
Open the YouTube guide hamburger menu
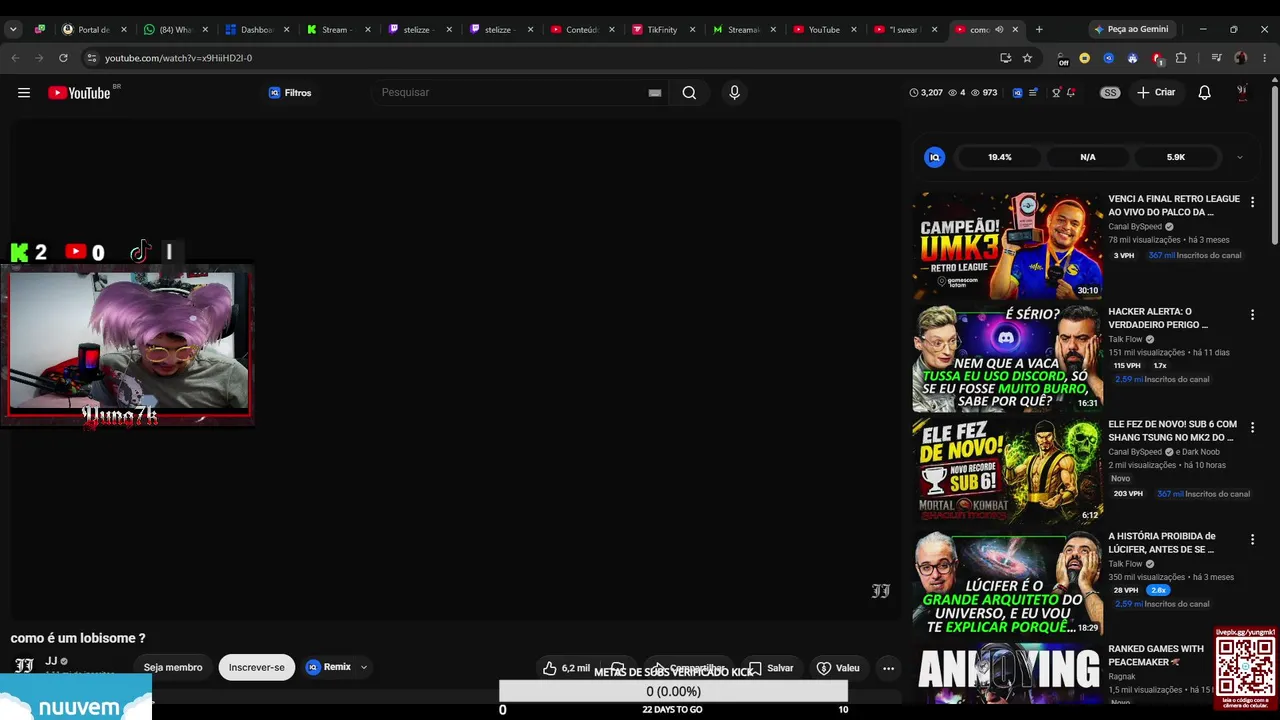pyautogui.click(x=24, y=93)
